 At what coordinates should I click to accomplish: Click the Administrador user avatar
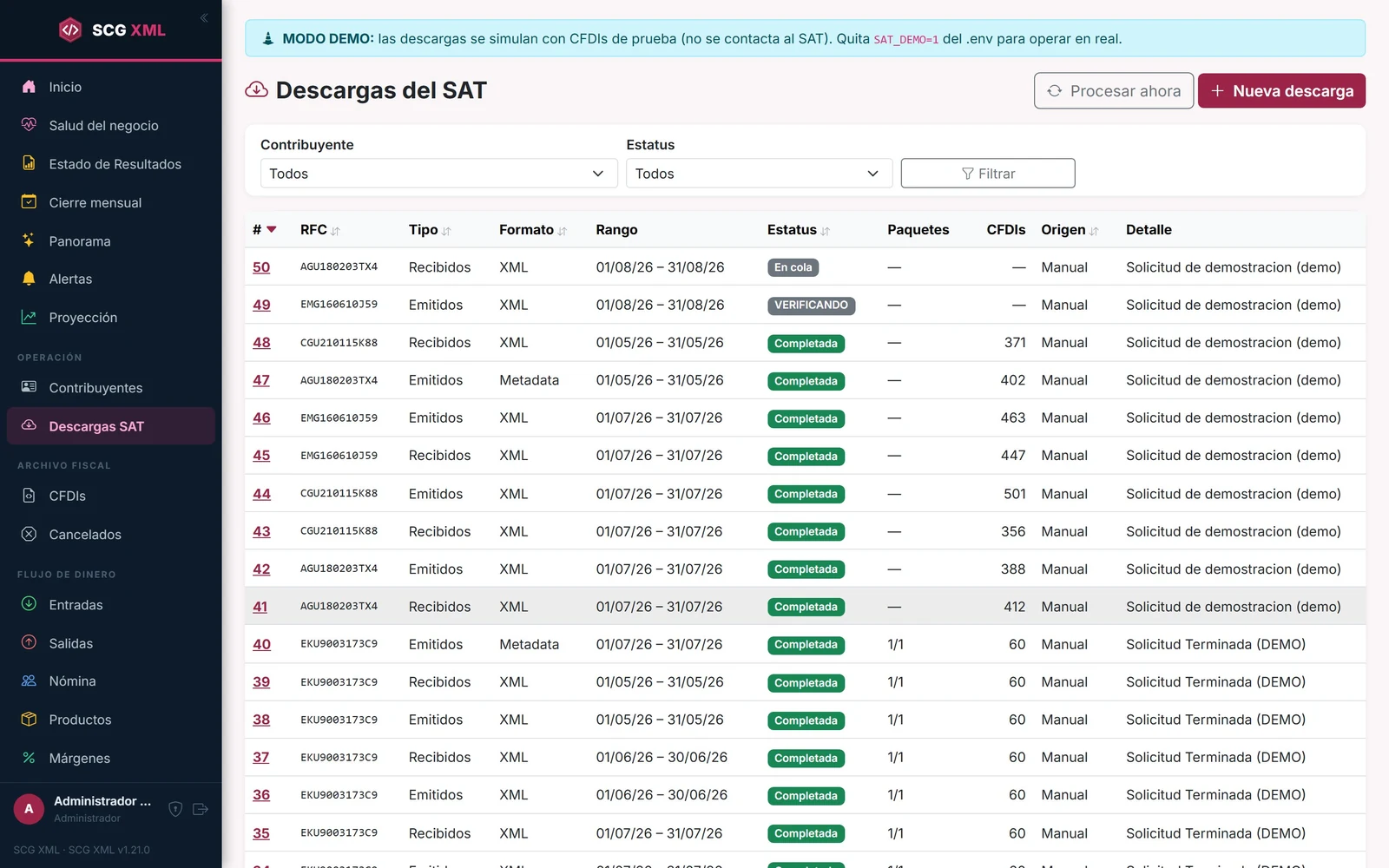(29, 809)
